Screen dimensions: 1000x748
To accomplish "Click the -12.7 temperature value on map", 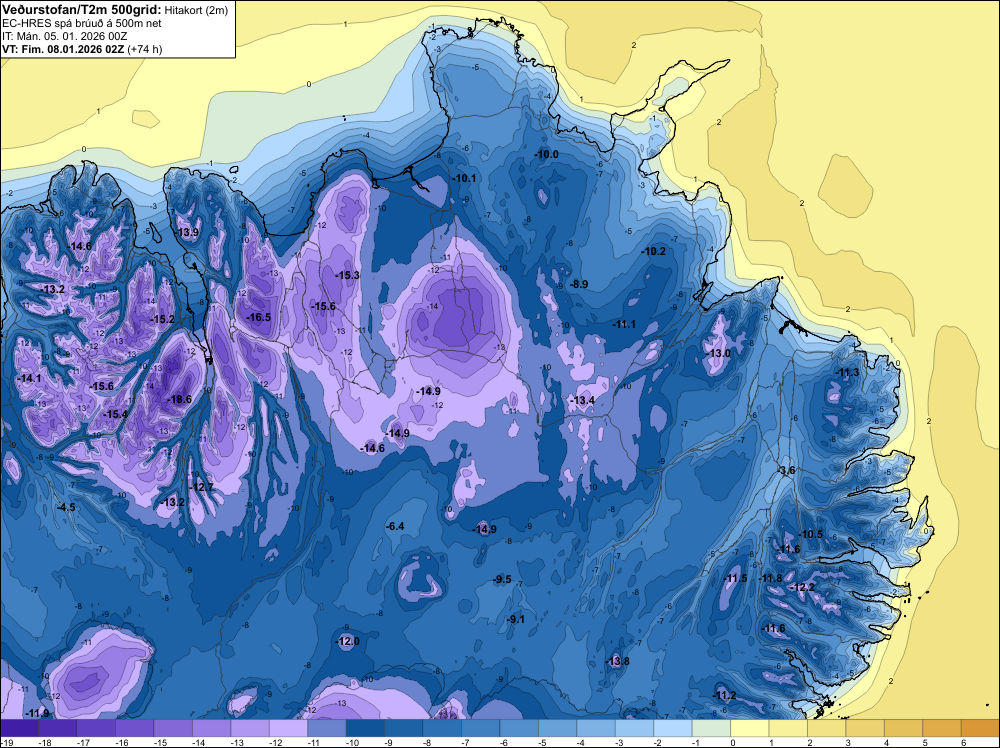I will click(x=202, y=487).
